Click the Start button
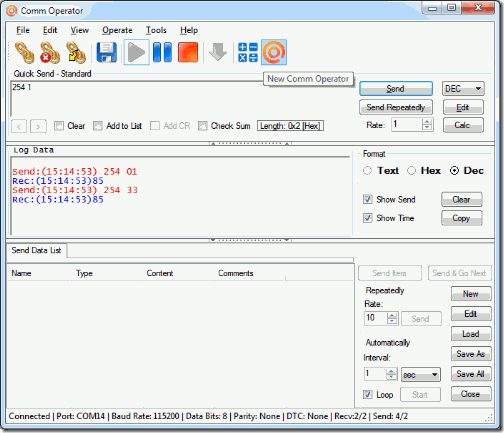This screenshot has height=433, width=504. [420, 395]
